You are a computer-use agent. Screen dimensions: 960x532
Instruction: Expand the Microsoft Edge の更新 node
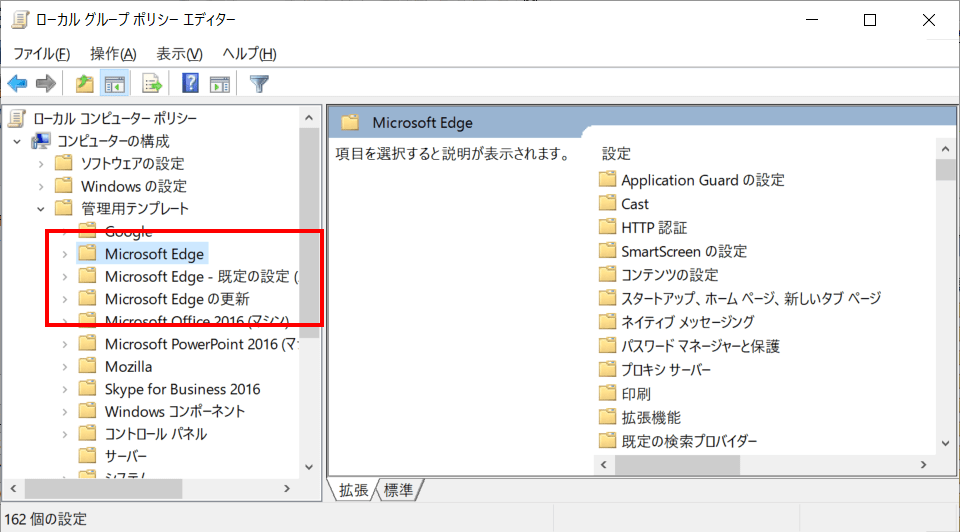point(65,299)
